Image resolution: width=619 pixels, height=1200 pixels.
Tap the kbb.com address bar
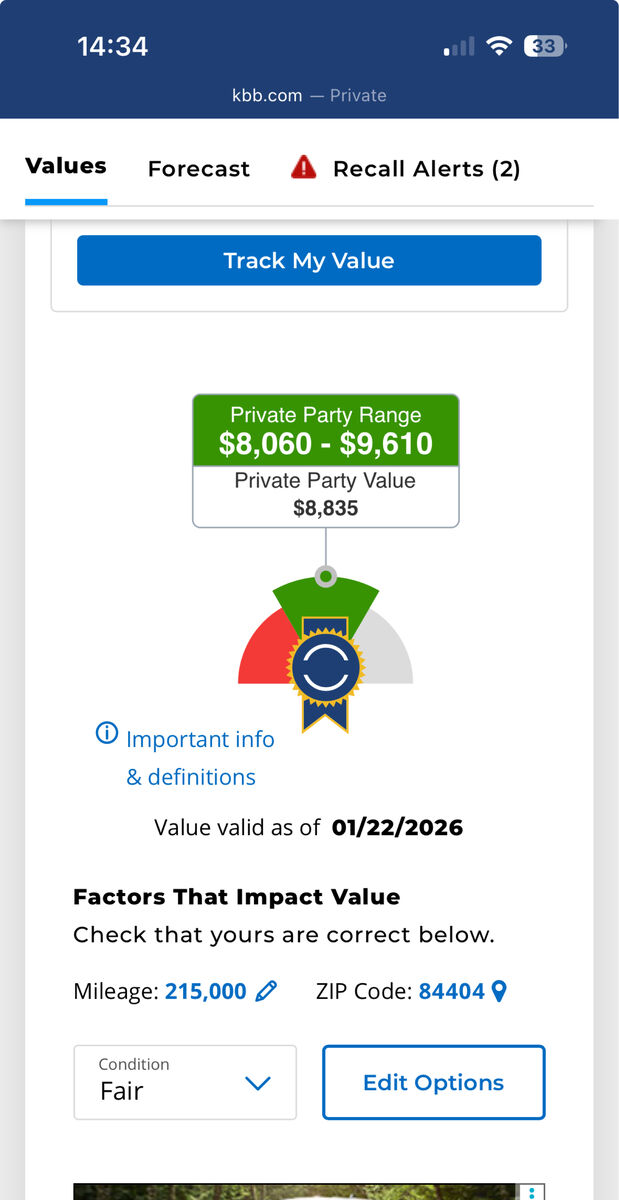click(309, 96)
